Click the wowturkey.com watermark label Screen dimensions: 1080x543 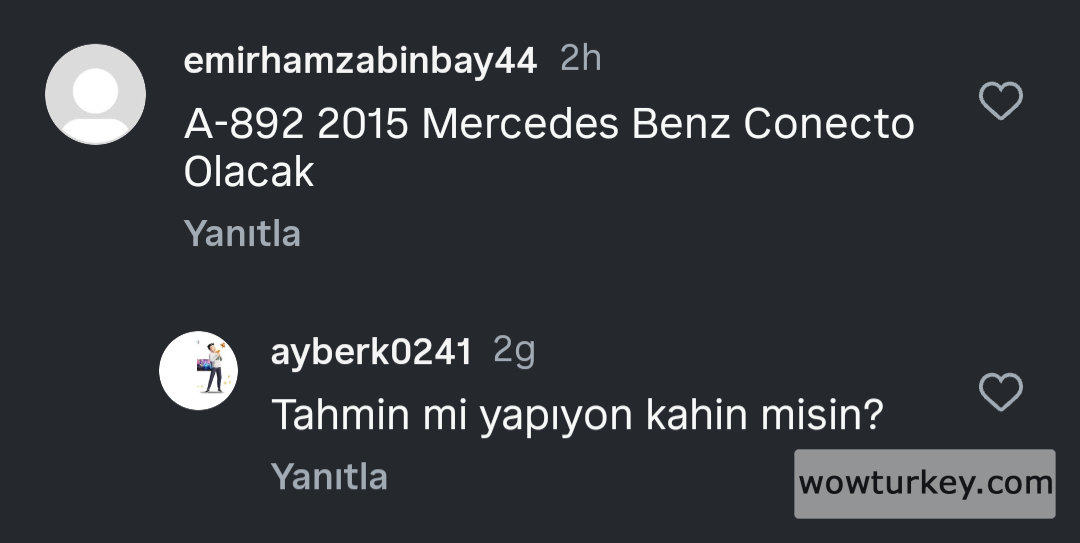(x=924, y=484)
